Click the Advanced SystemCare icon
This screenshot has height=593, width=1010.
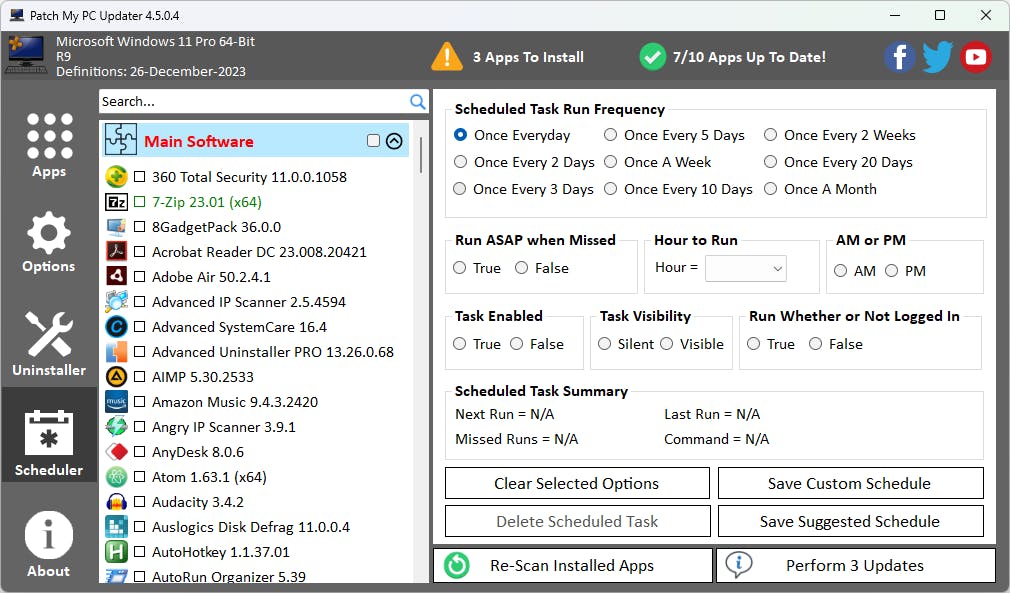click(116, 326)
